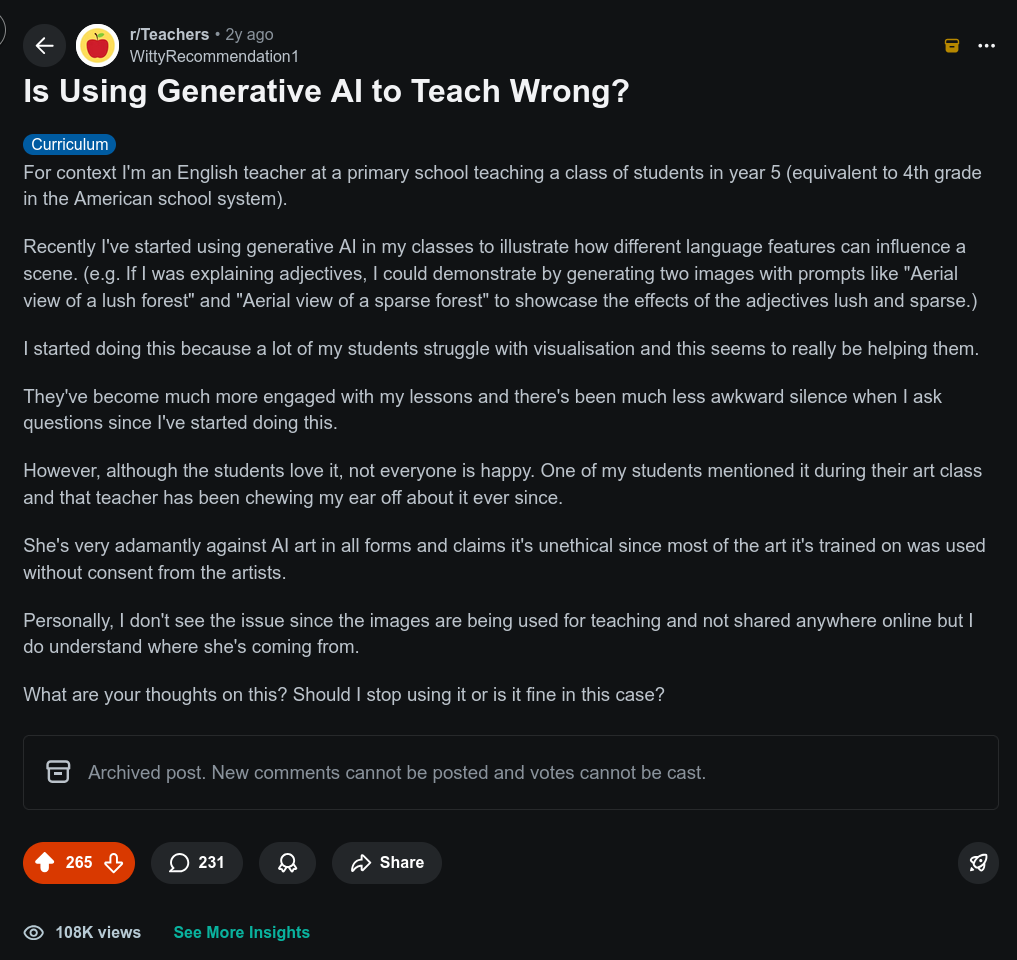Open WittyRecommendation1's profile
This screenshot has height=960, width=1017.
click(214, 57)
